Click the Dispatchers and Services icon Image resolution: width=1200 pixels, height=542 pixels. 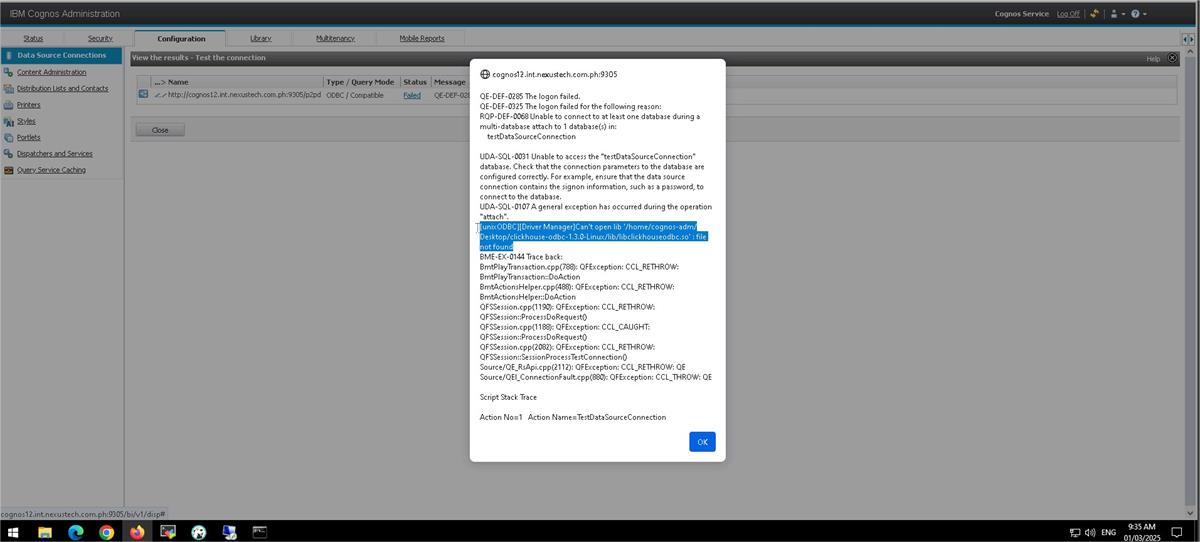[8, 153]
